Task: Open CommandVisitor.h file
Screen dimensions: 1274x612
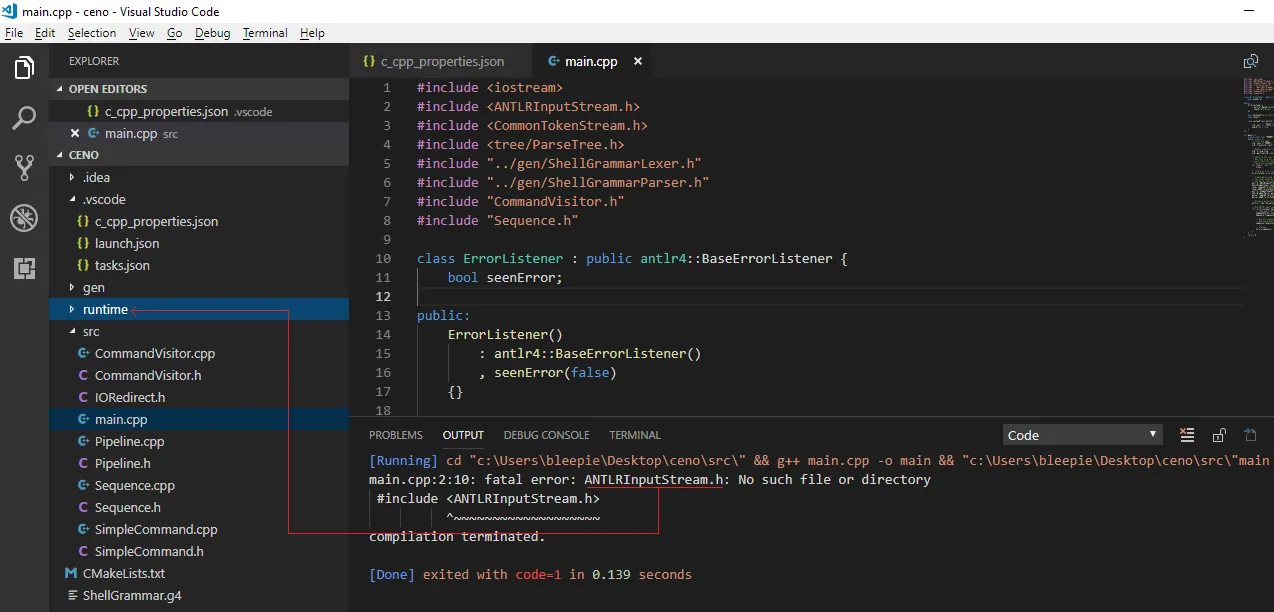Action: point(199,375)
